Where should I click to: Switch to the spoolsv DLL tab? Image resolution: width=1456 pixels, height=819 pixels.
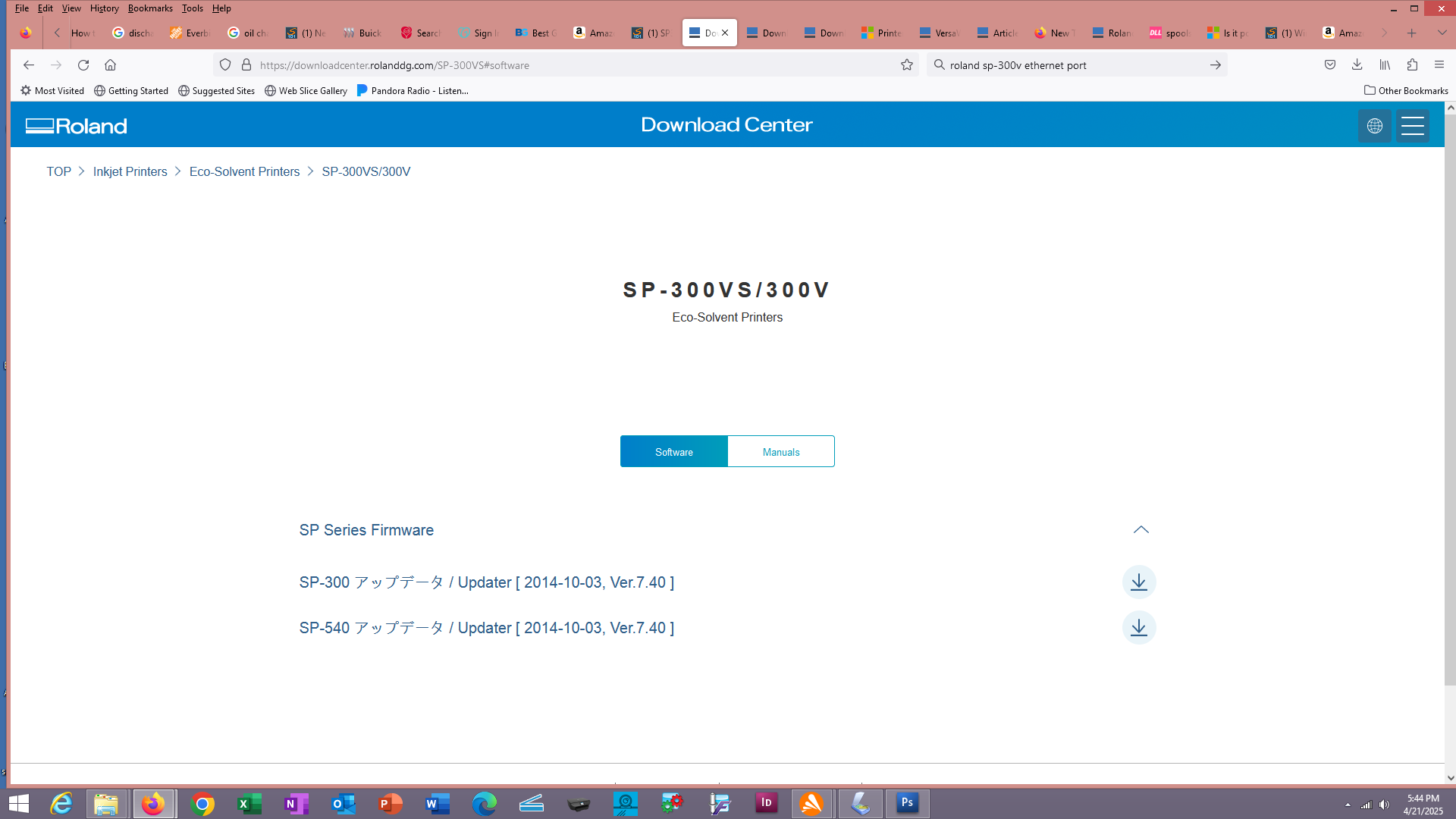[x=1170, y=33]
